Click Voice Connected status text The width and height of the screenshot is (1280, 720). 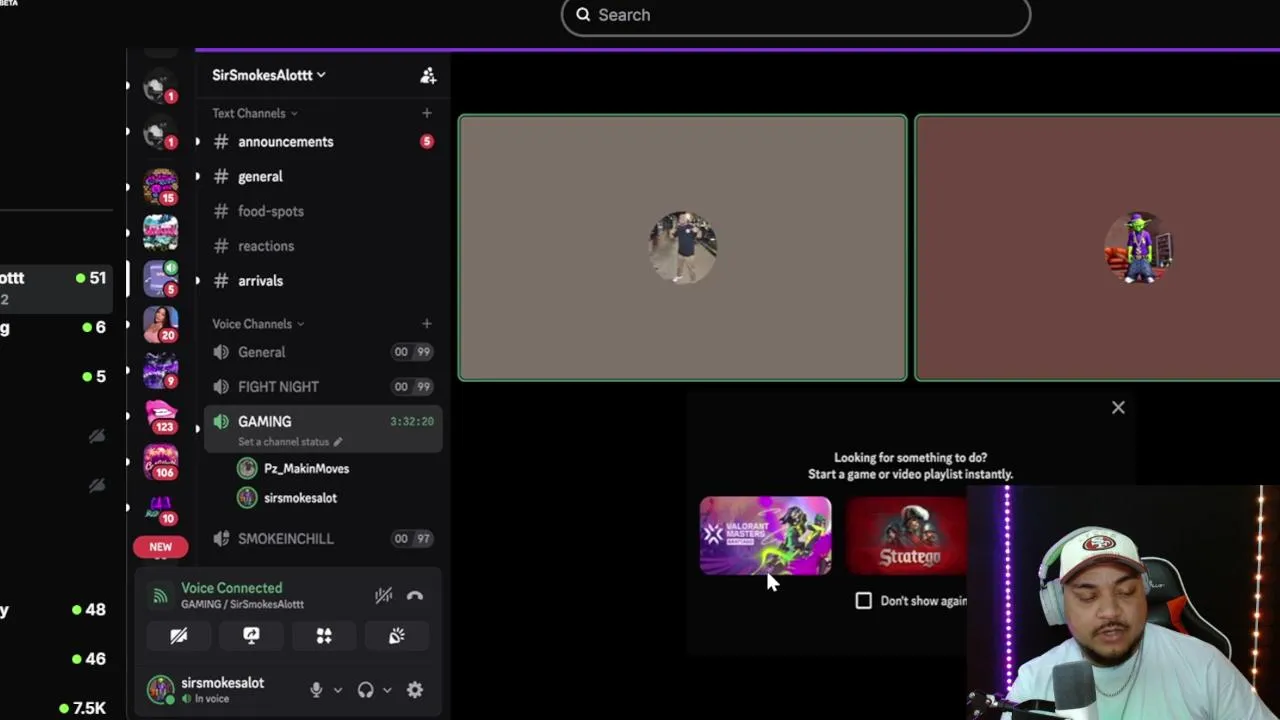[x=232, y=588]
